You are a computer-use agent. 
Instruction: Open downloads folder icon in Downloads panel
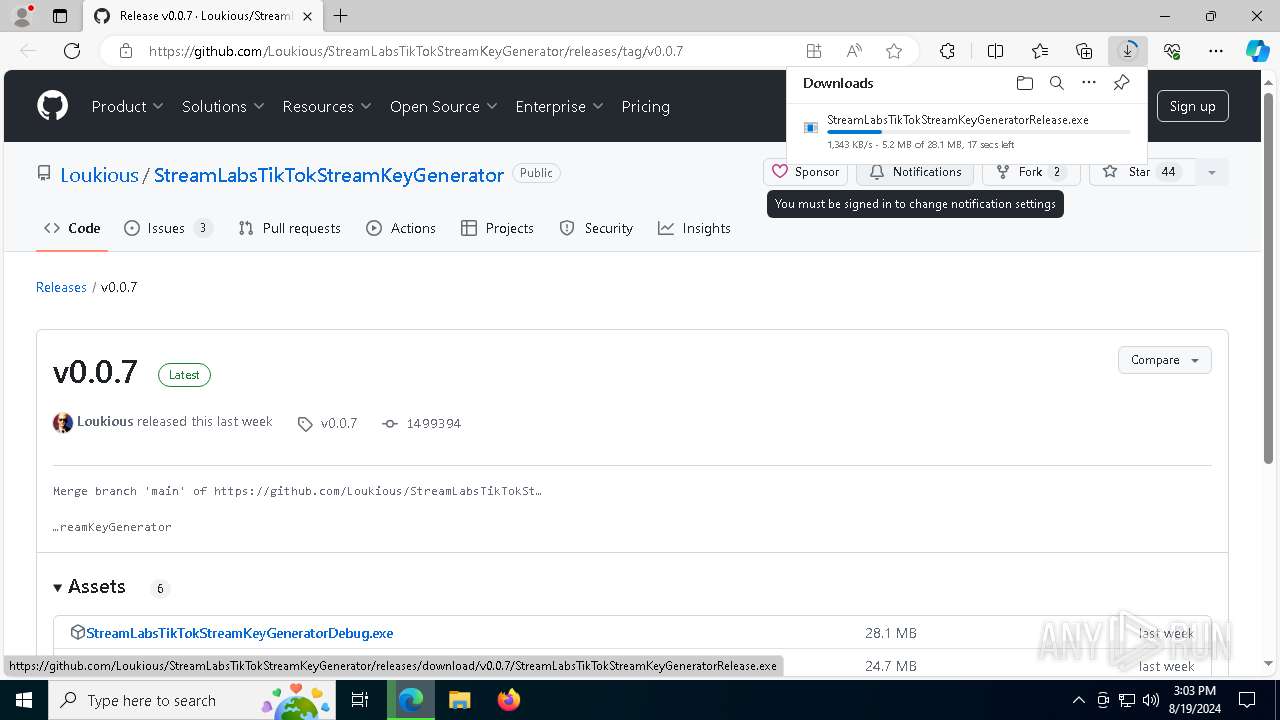1024,83
